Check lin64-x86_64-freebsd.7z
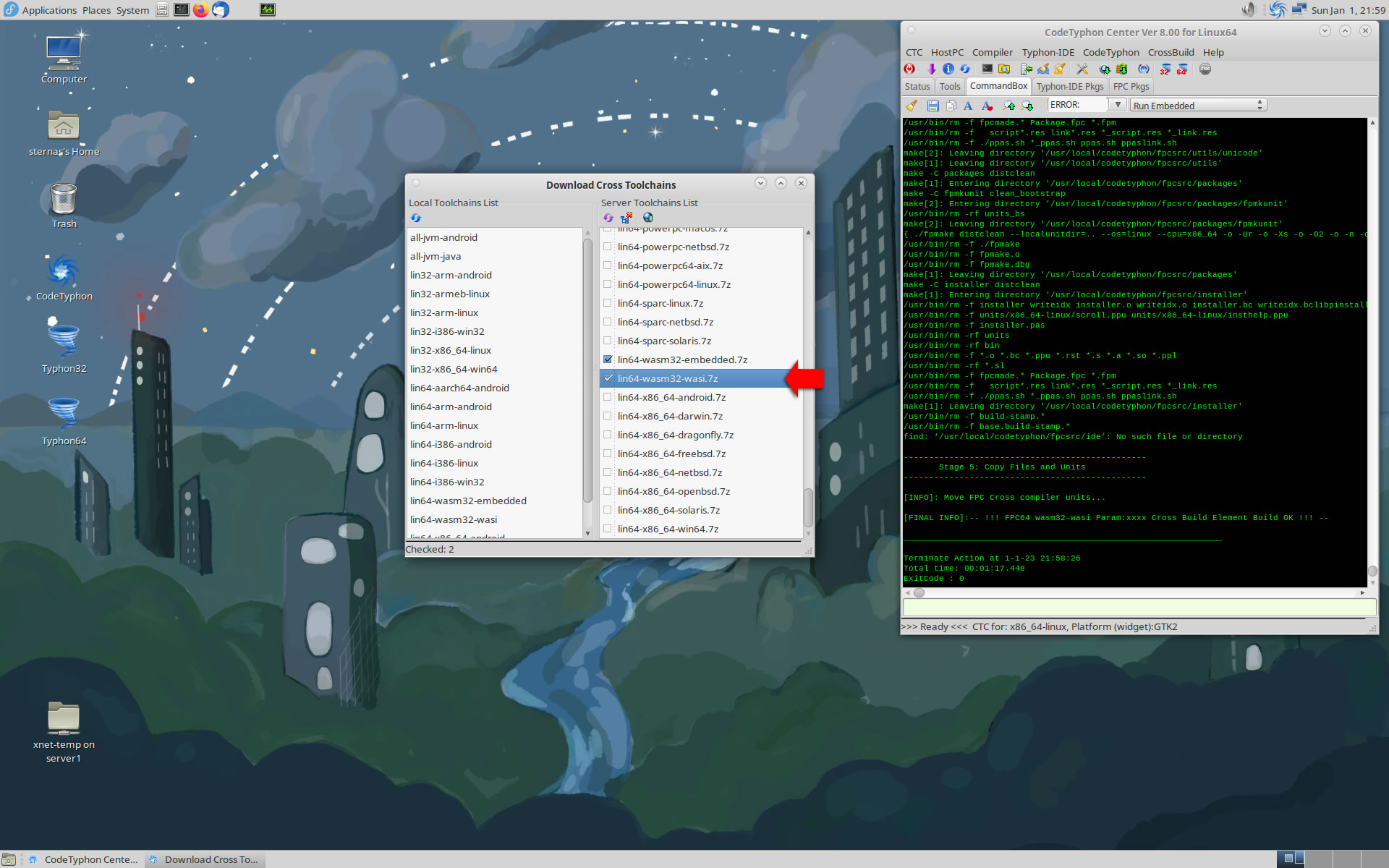 608,454
